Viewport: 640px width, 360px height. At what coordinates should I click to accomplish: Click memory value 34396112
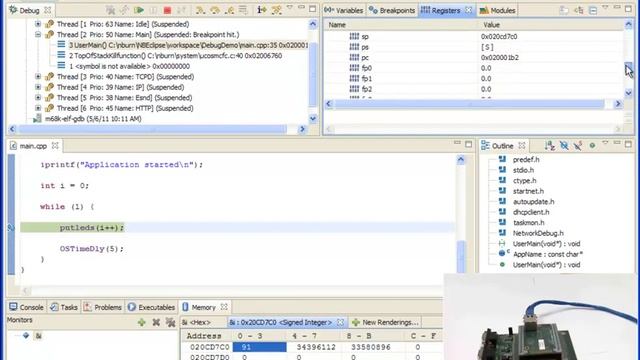tap(316, 347)
